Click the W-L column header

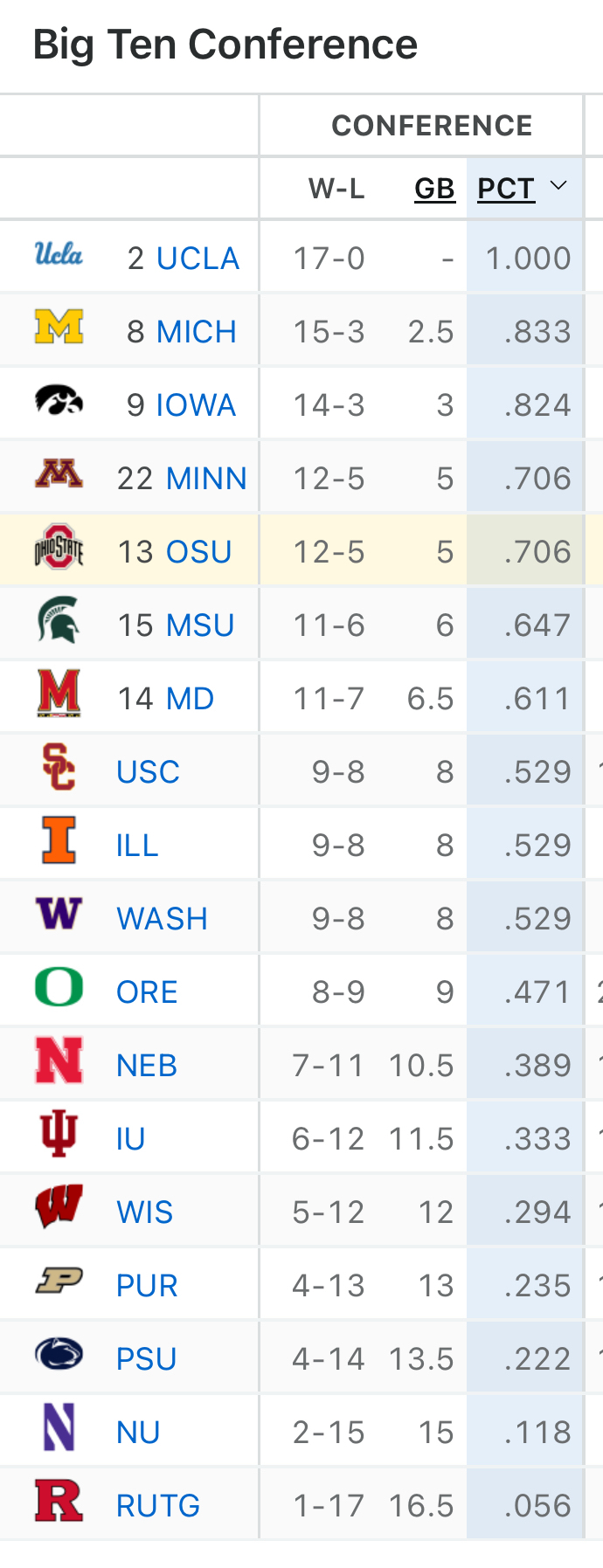[336, 189]
